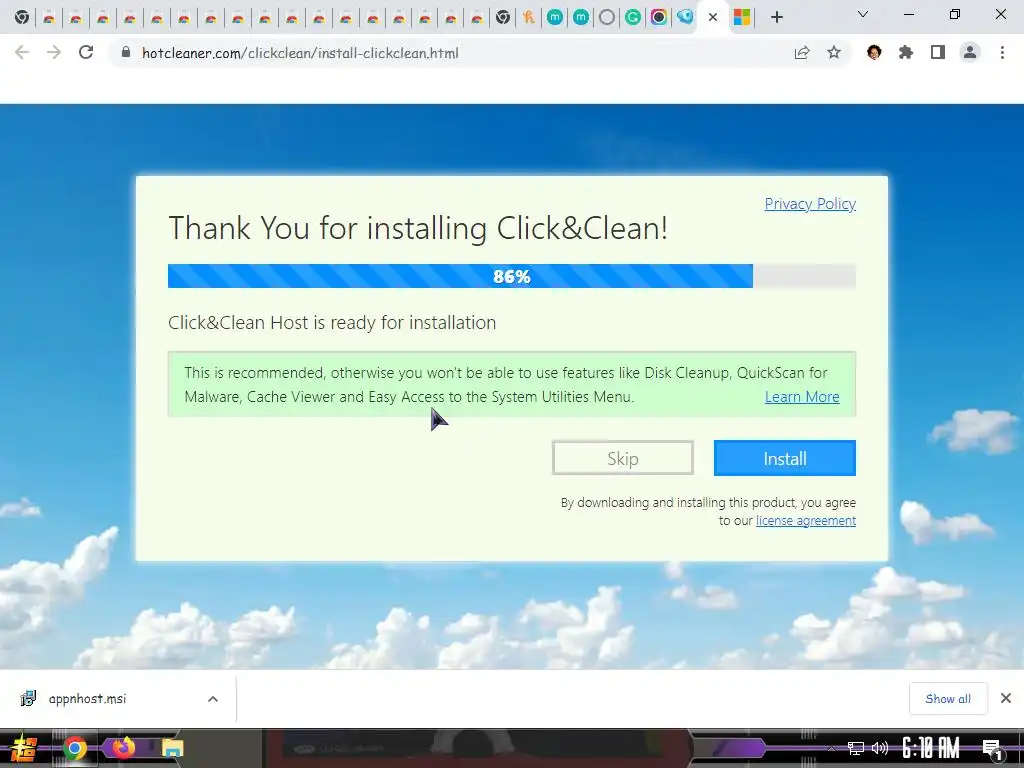Minimize the Chrome window

(908, 14)
